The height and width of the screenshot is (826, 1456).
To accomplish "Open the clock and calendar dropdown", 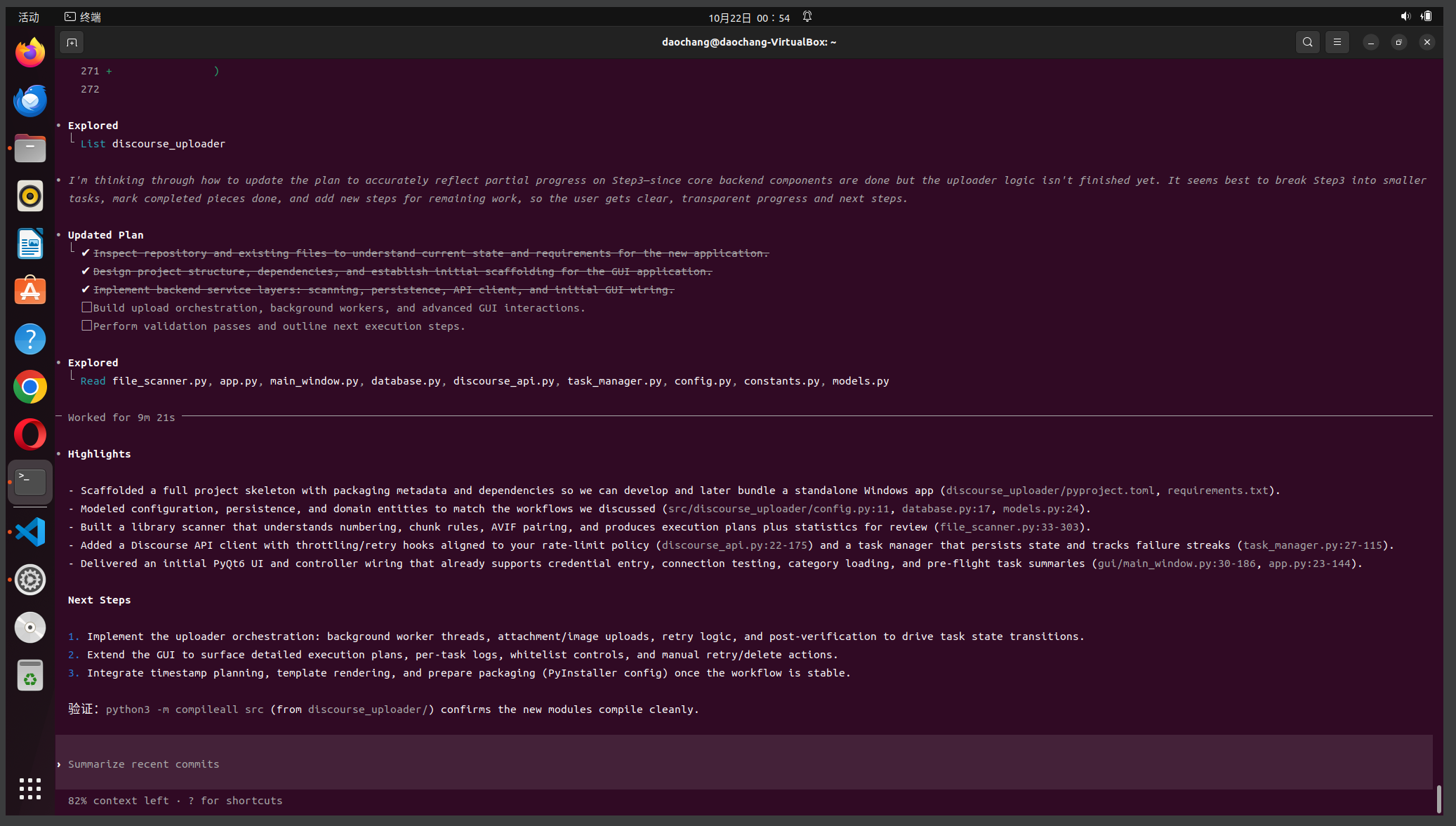I will (x=749, y=18).
